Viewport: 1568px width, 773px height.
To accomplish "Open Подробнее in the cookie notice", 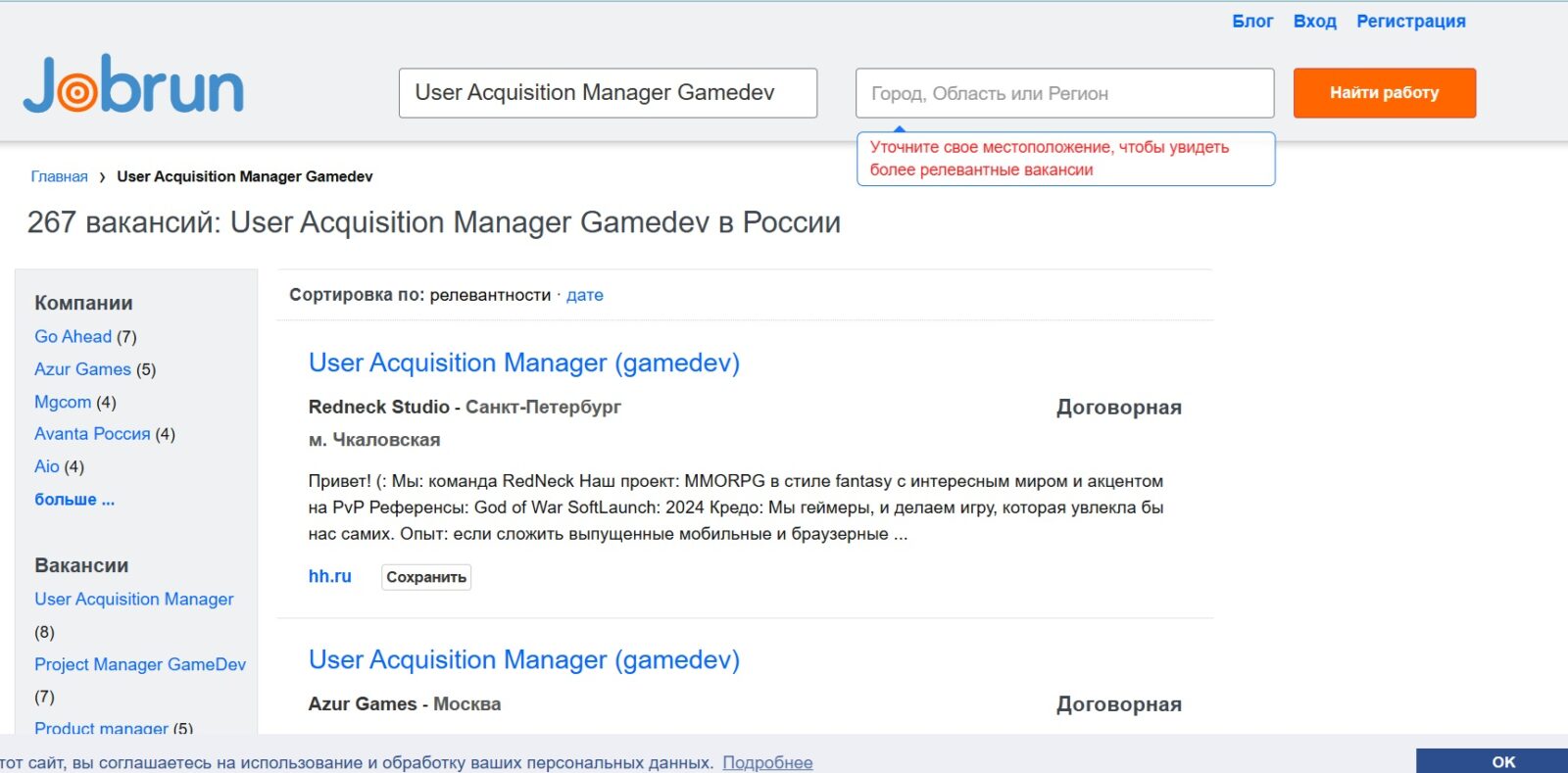I will [767, 762].
